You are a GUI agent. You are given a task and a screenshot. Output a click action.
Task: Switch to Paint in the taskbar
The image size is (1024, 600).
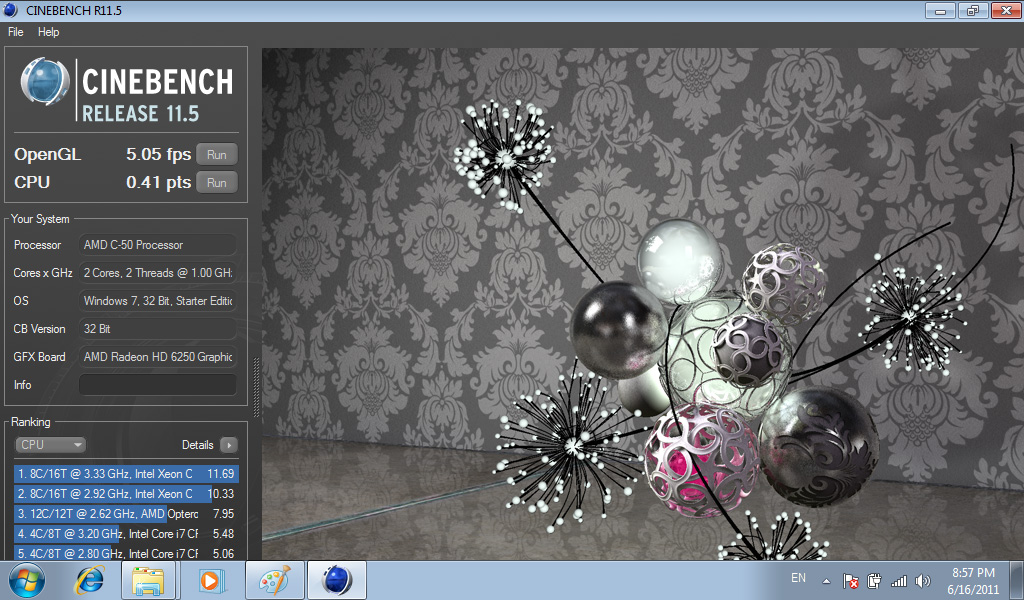tap(275, 580)
